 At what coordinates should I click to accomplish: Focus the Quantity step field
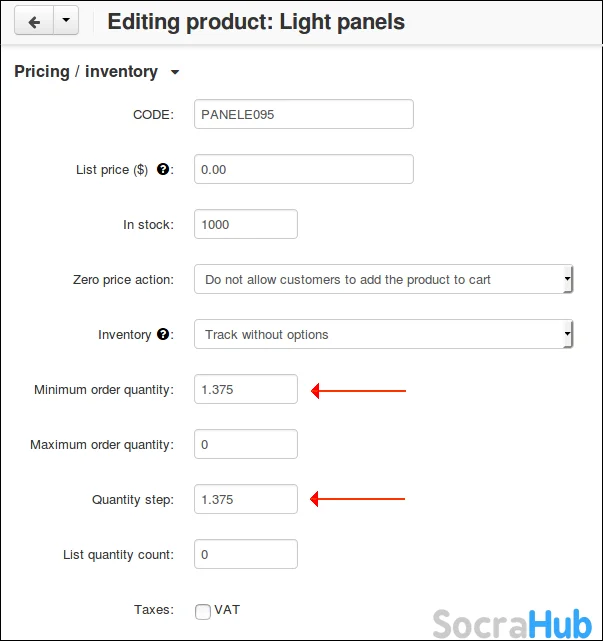[246, 499]
